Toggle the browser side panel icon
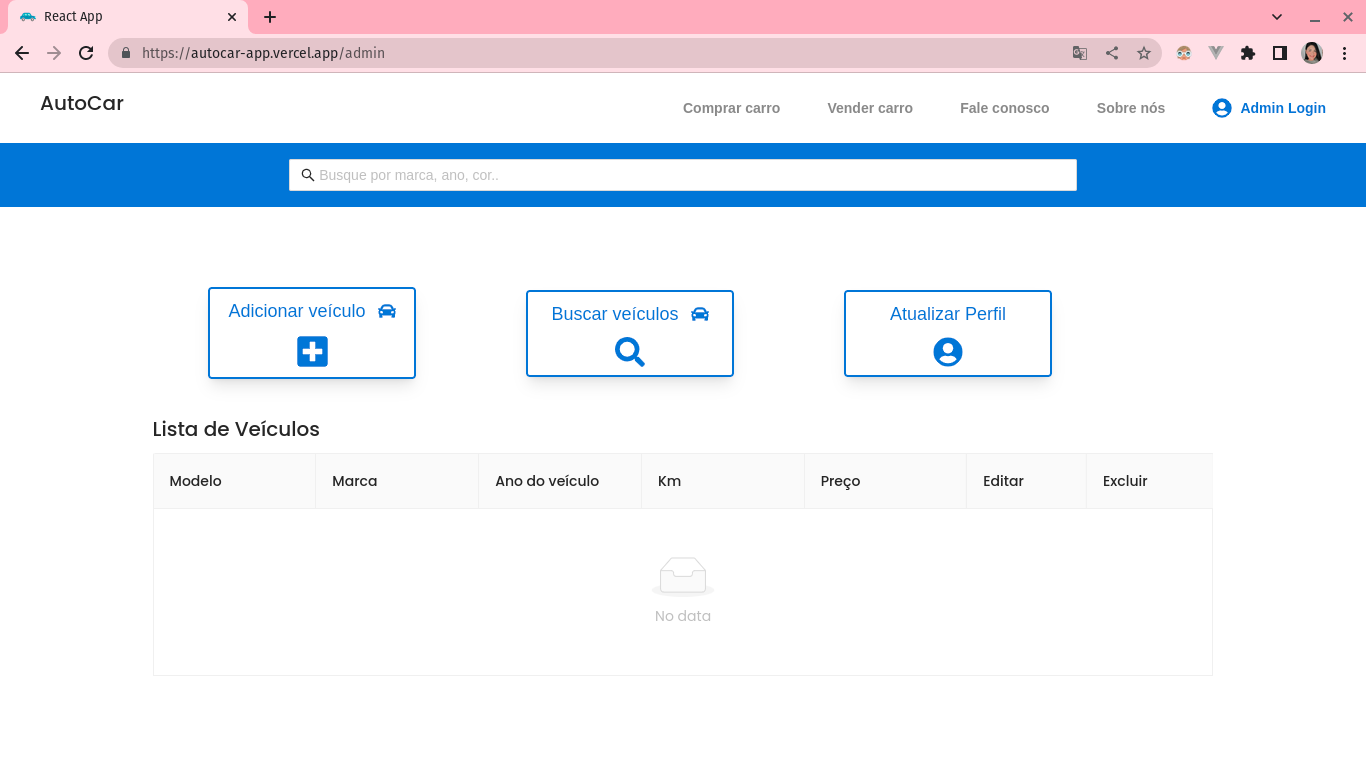 coord(1280,53)
